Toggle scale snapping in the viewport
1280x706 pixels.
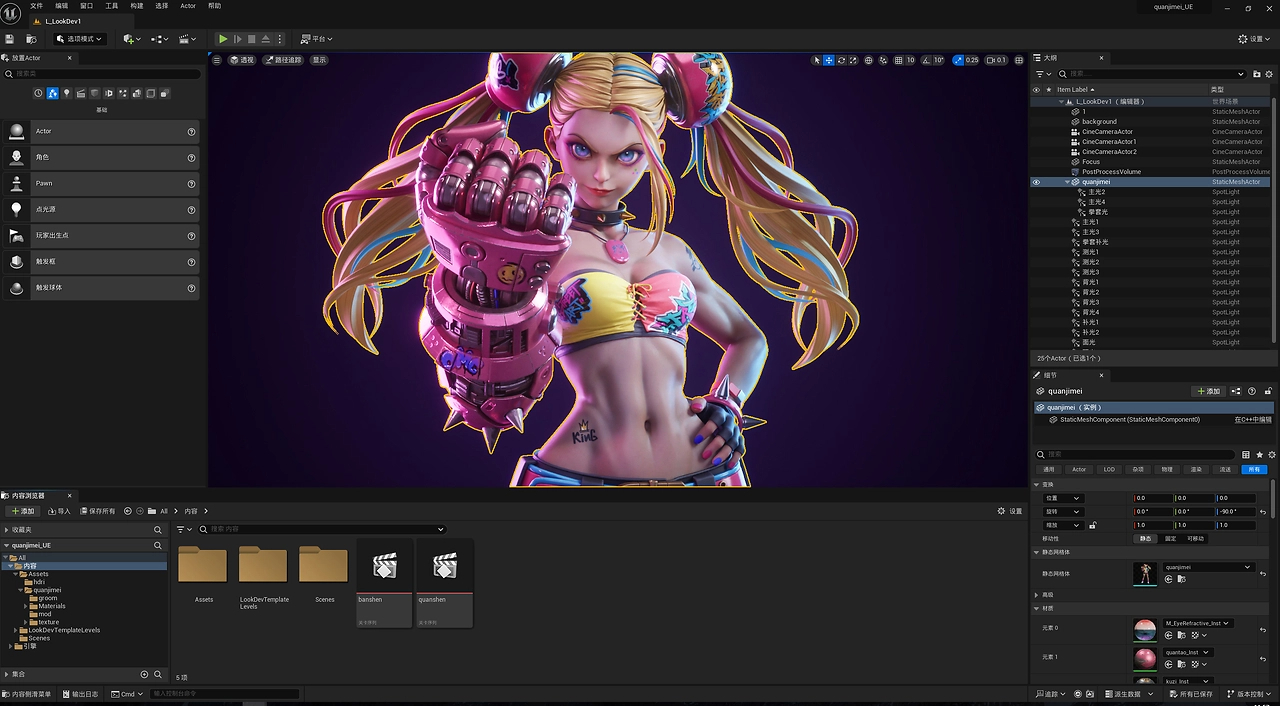click(x=958, y=60)
